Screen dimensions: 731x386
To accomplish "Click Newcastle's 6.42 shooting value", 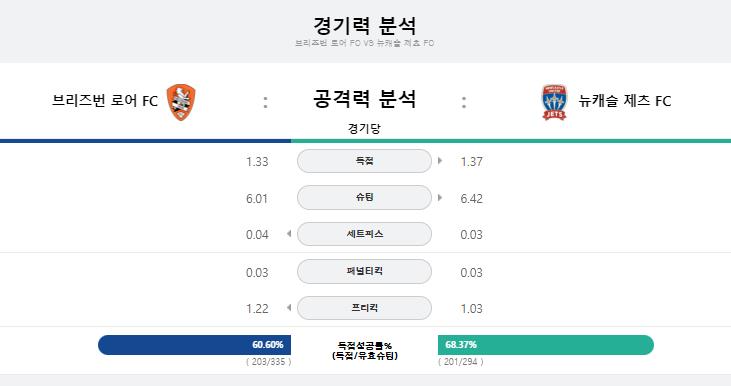I will (x=471, y=199).
